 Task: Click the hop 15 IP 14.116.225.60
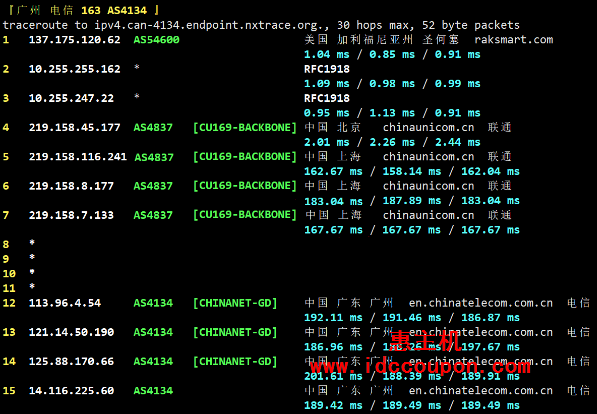coord(71,391)
